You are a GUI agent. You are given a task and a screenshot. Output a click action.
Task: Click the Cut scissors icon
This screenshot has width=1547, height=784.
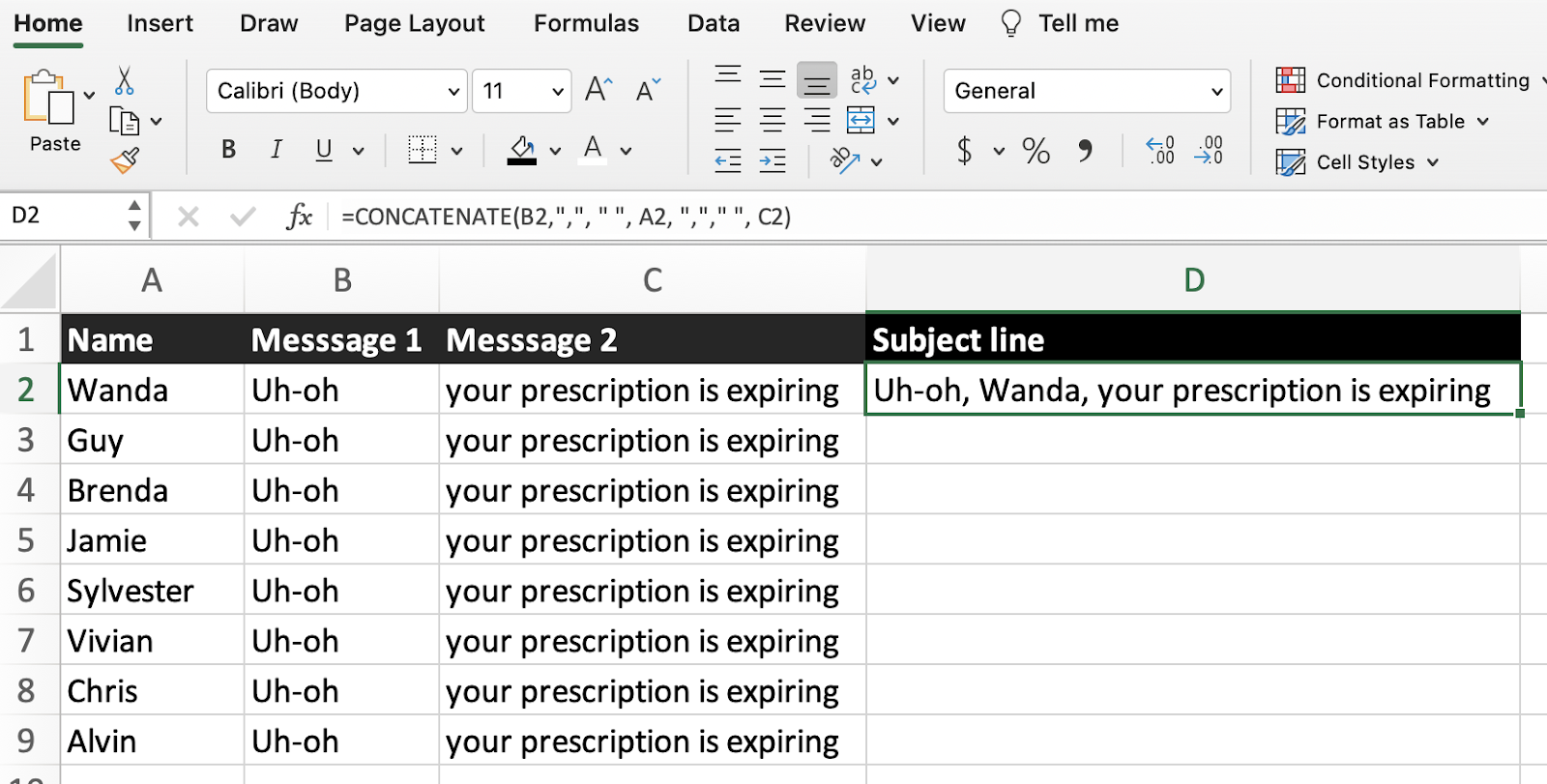coord(124,81)
